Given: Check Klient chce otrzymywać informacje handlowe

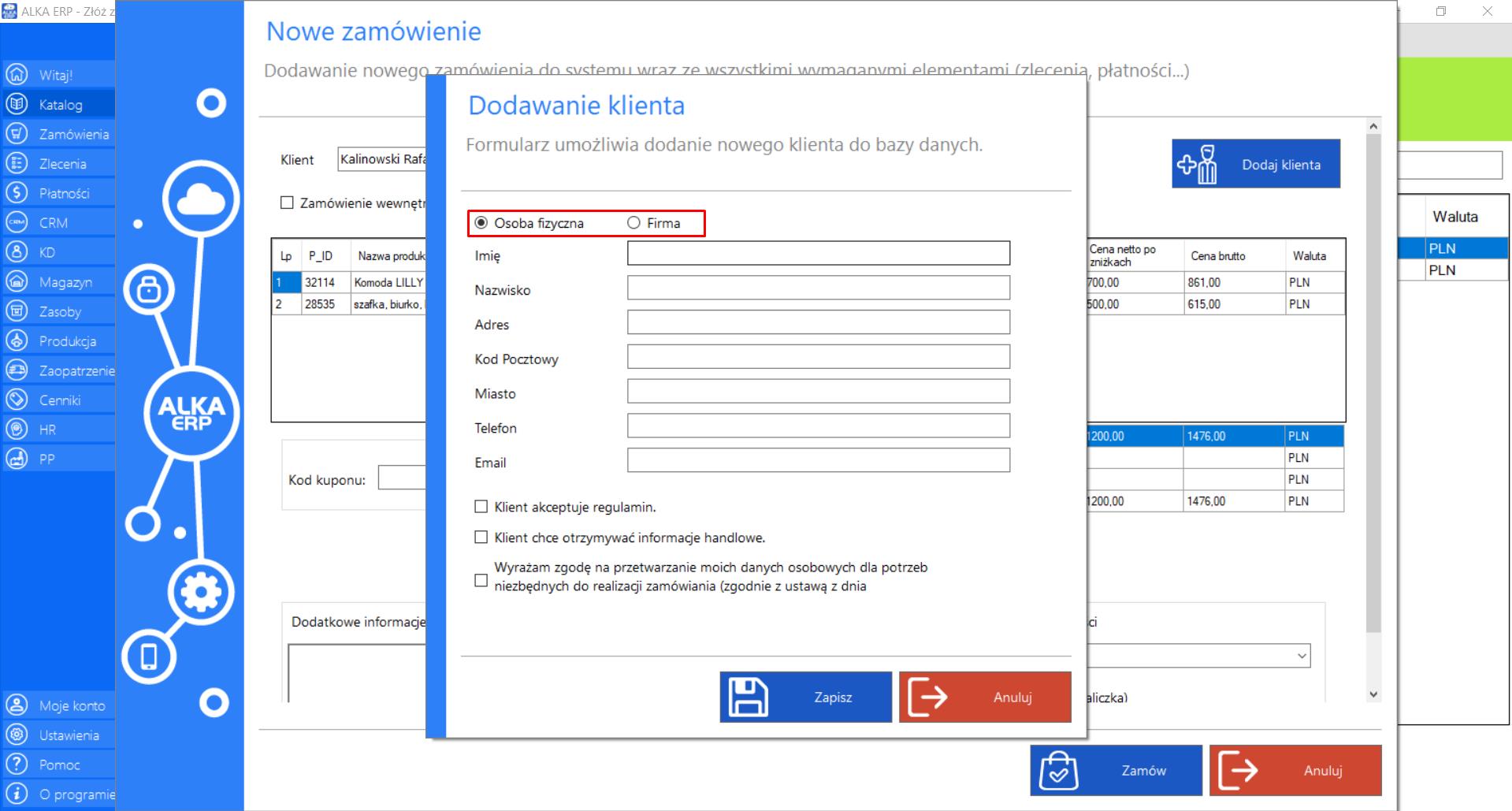Looking at the screenshot, I should [x=481, y=538].
